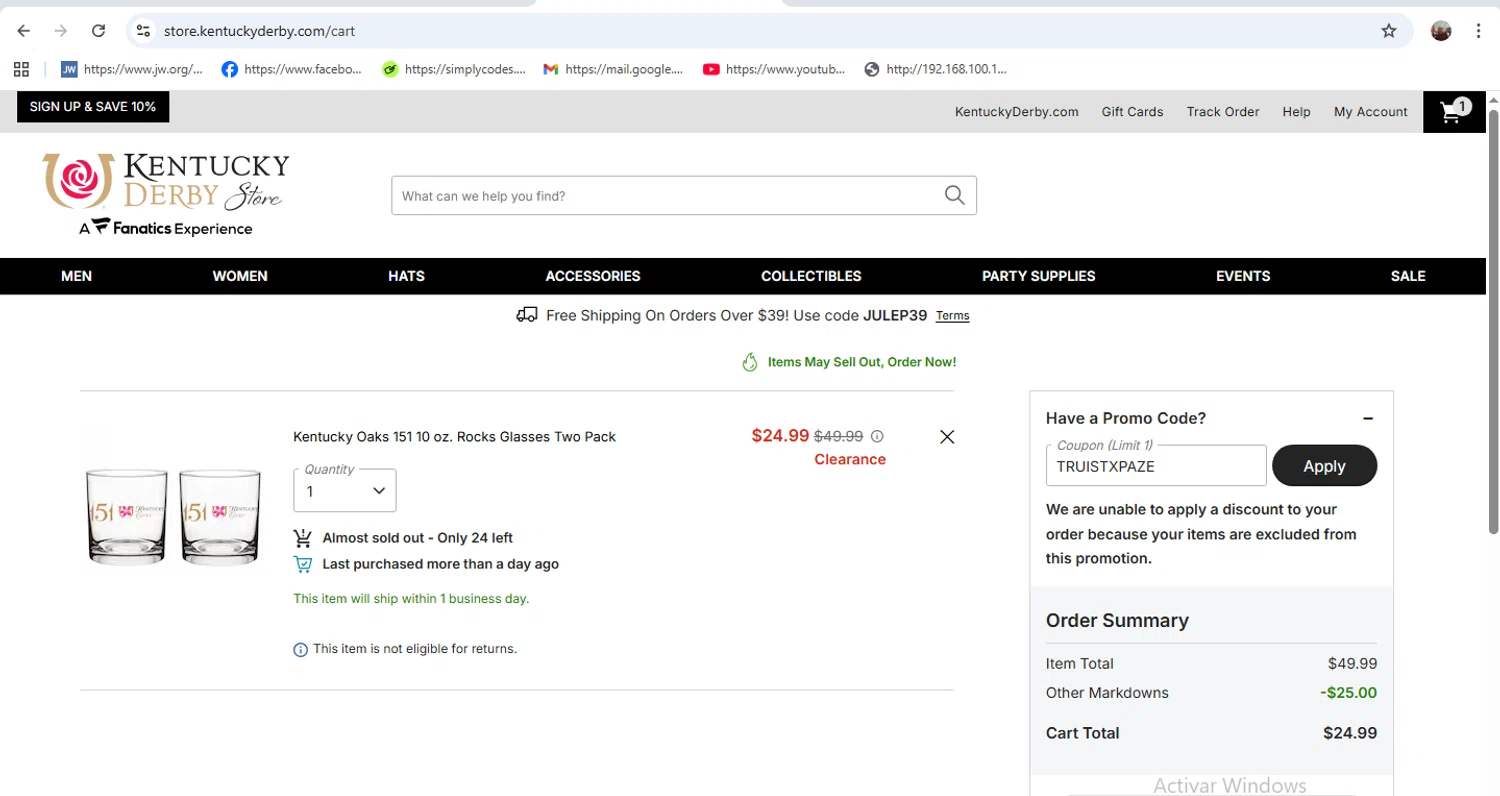Click SIGN UP & SAVE 10% button
The width and height of the screenshot is (1500, 796).
[93, 107]
